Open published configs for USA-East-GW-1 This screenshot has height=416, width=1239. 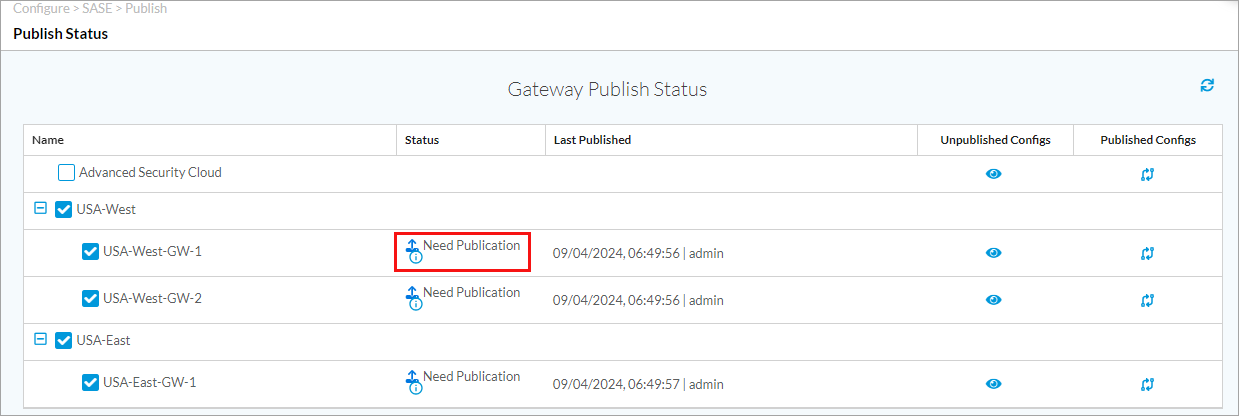click(1147, 384)
